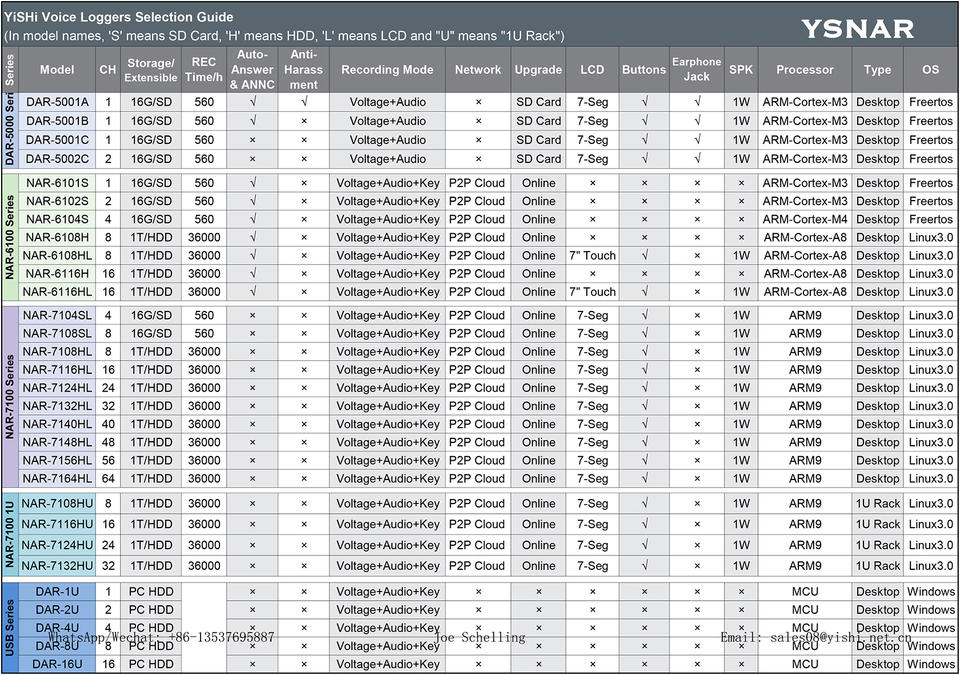The height and width of the screenshot is (675, 960).
Task: Click the 'DAR-5002C' model cell
Action: pos(57,159)
